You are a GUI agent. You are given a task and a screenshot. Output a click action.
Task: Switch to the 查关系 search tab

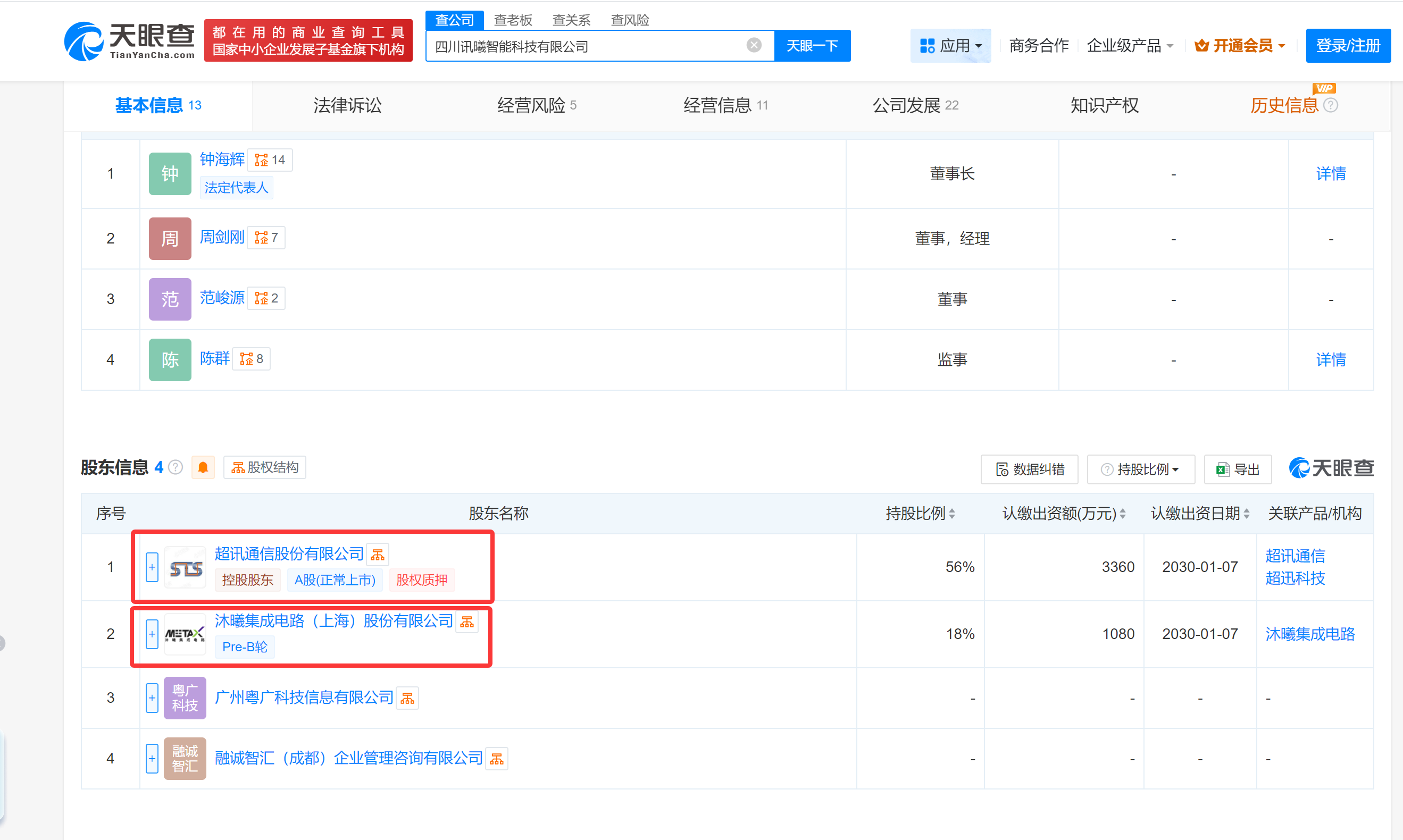(571, 20)
